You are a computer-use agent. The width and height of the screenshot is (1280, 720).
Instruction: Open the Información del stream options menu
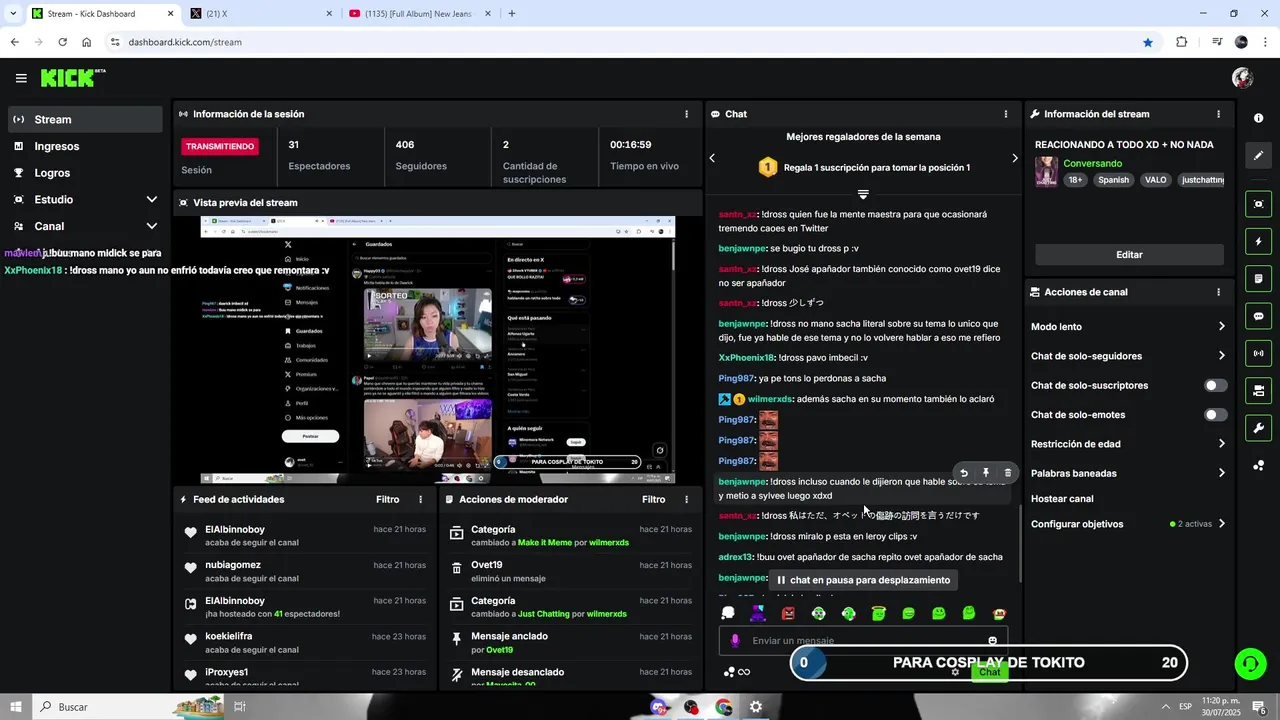click(x=1218, y=114)
